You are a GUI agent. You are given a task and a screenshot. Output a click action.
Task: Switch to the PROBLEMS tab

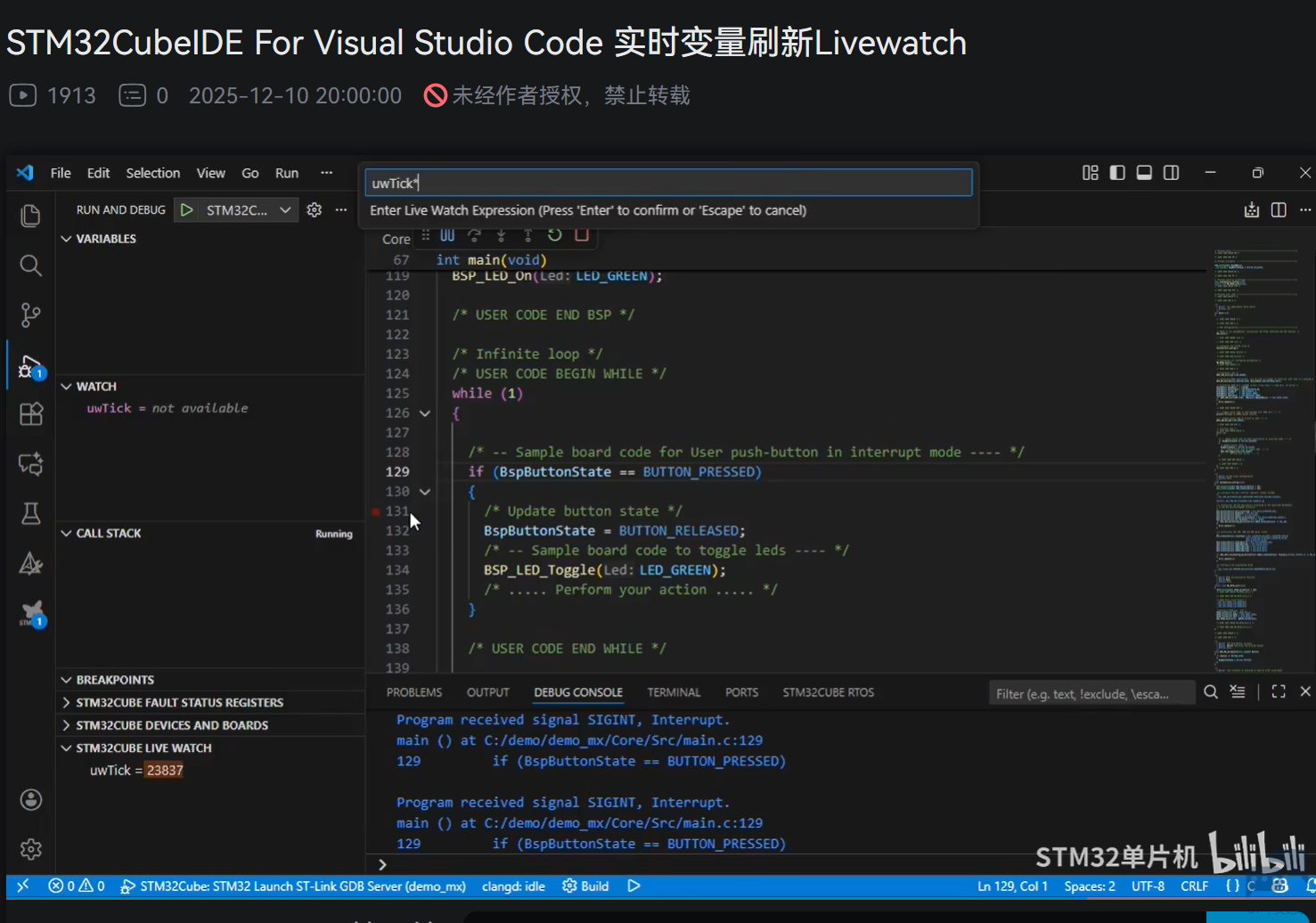[414, 692]
